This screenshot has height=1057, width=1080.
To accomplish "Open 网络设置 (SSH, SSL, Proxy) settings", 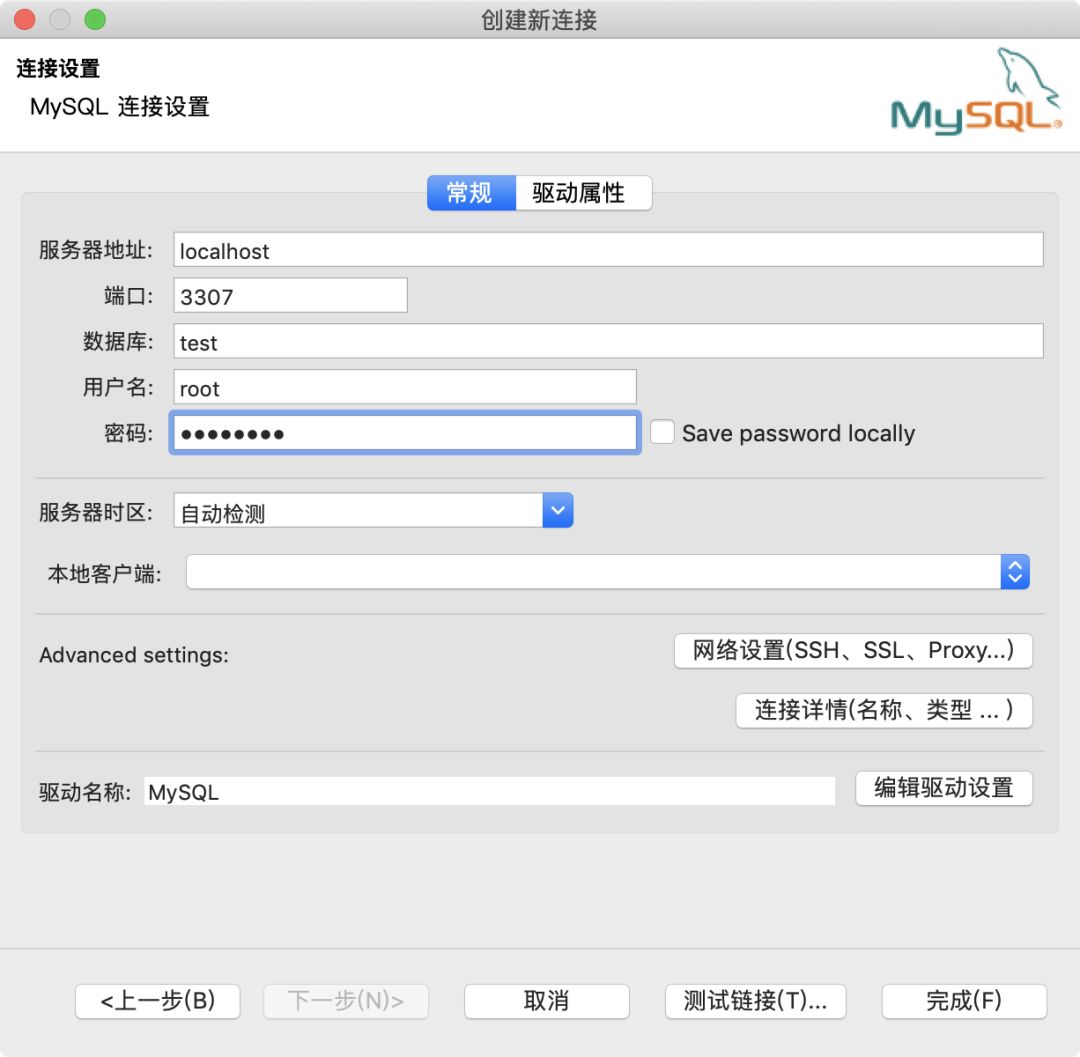I will pyautogui.click(x=853, y=651).
